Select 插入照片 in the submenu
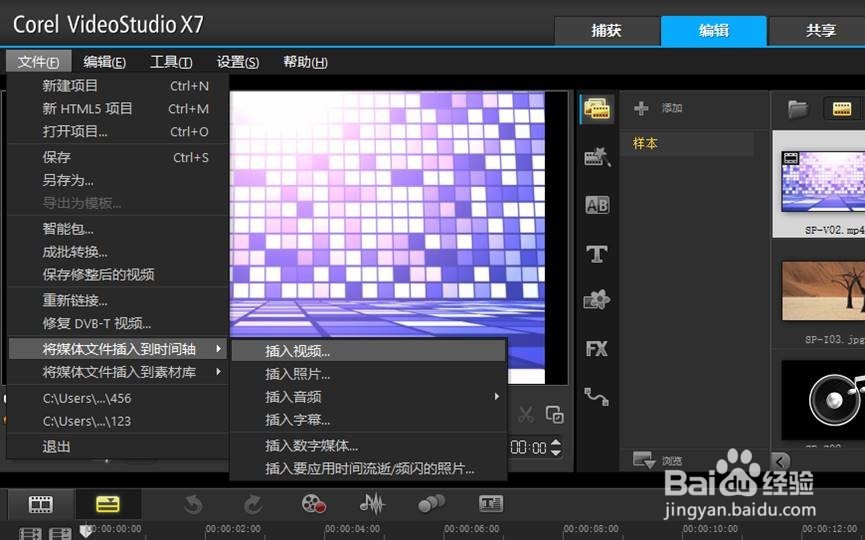 click(369, 374)
